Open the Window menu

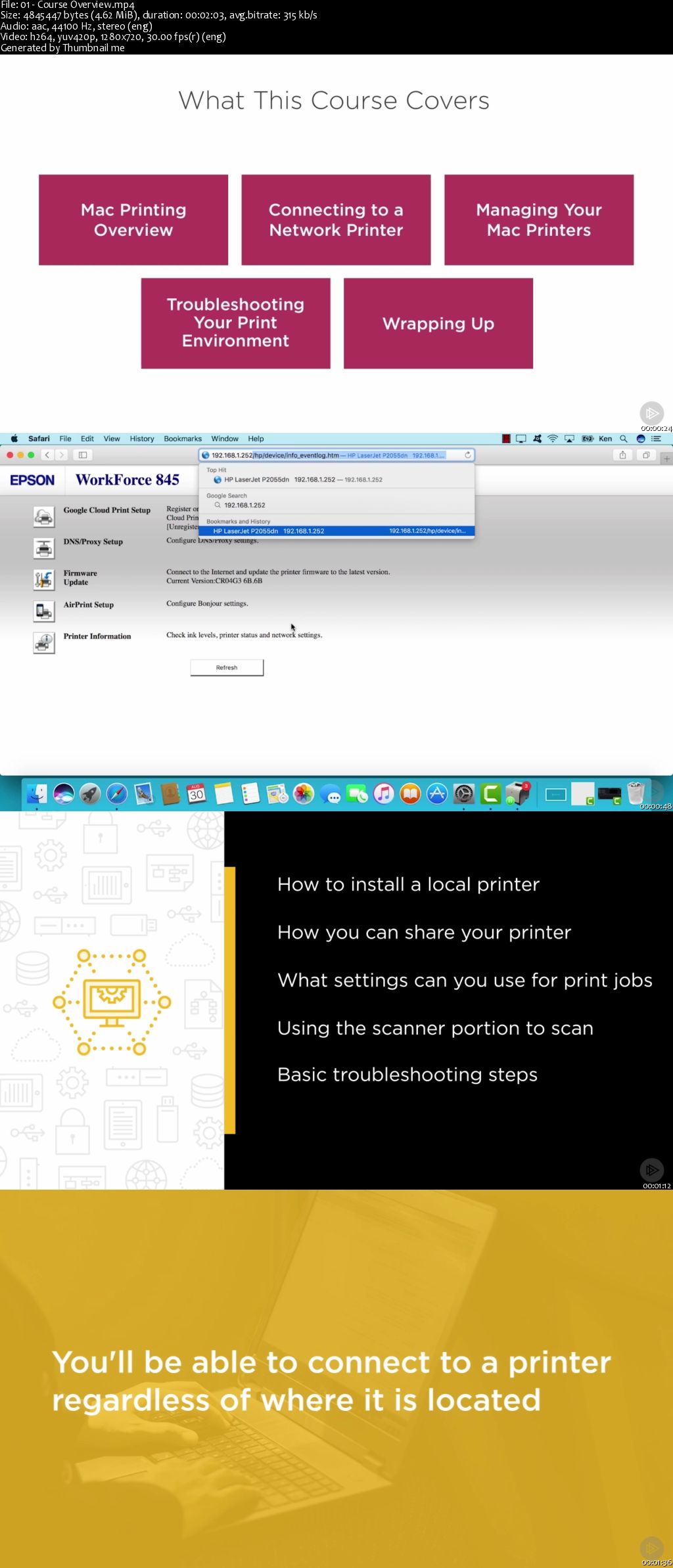pos(225,439)
